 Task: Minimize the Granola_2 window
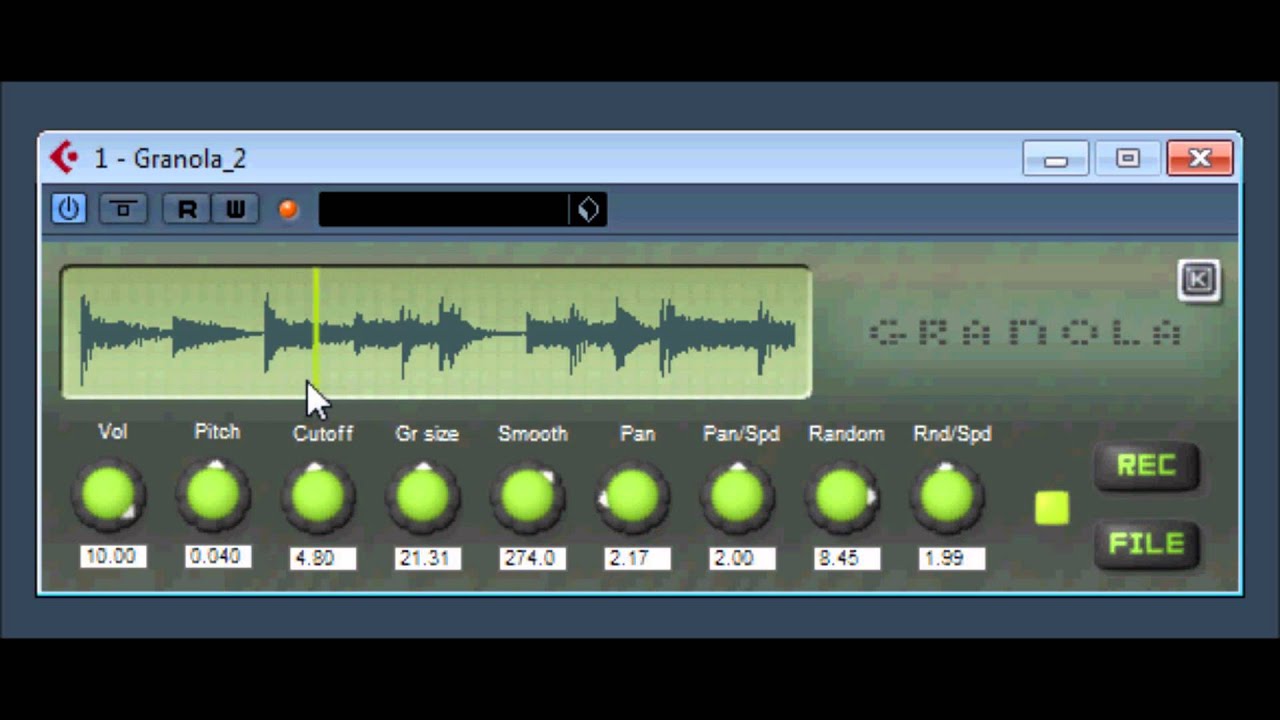coord(1056,159)
